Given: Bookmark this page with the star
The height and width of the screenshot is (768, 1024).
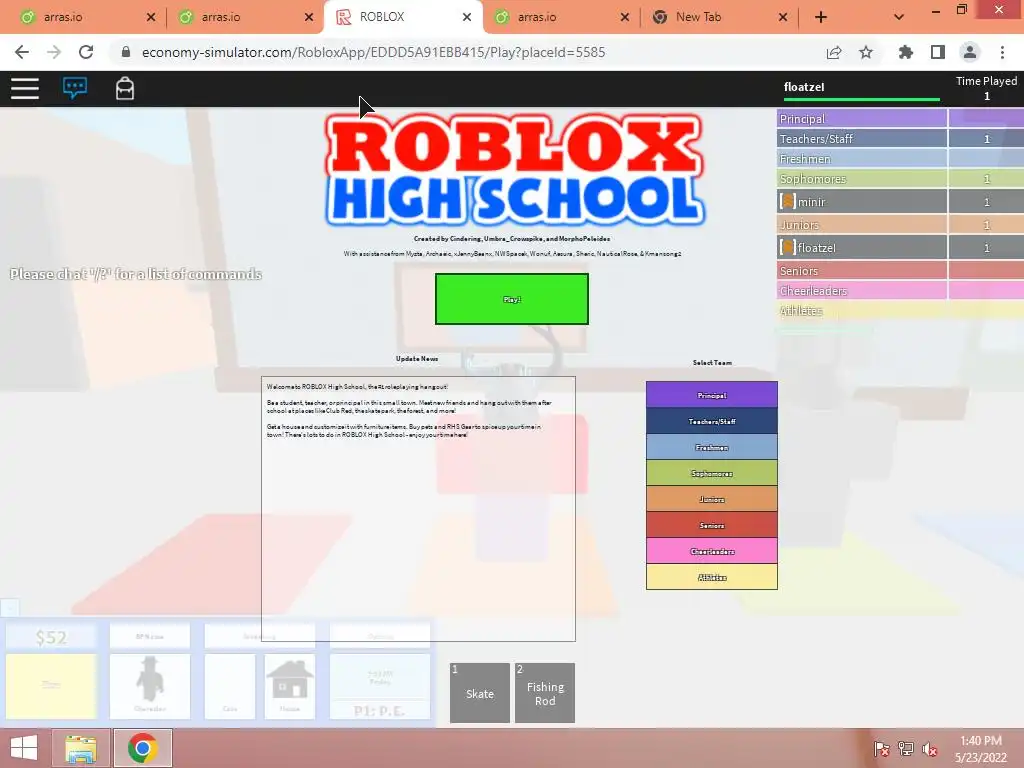Looking at the screenshot, I should [x=866, y=52].
